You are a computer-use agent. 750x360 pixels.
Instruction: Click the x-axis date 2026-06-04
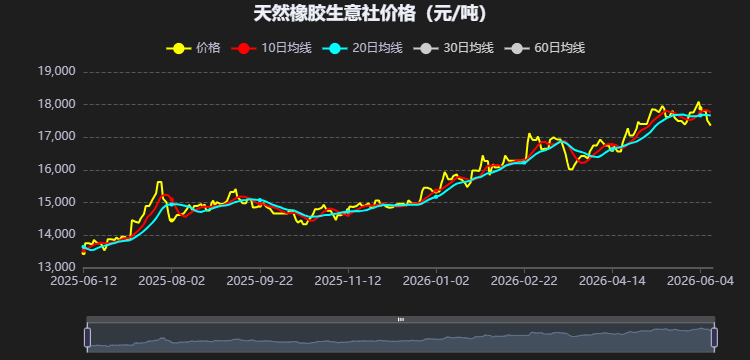coord(700,280)
